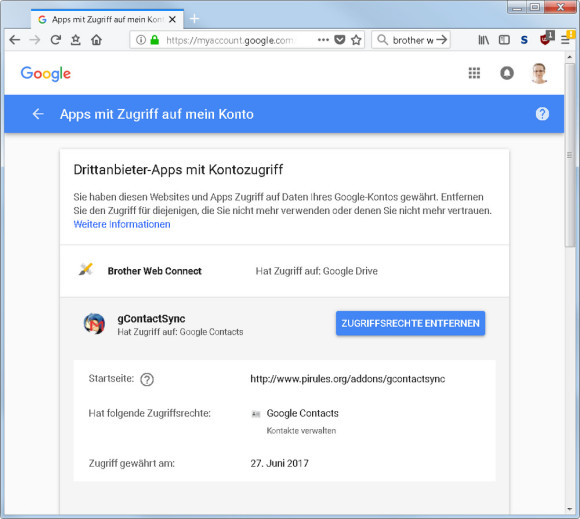The width and height of the screenshot is (580, 519).
Task: Click the search box with brother w
Action: pos(412,40)
